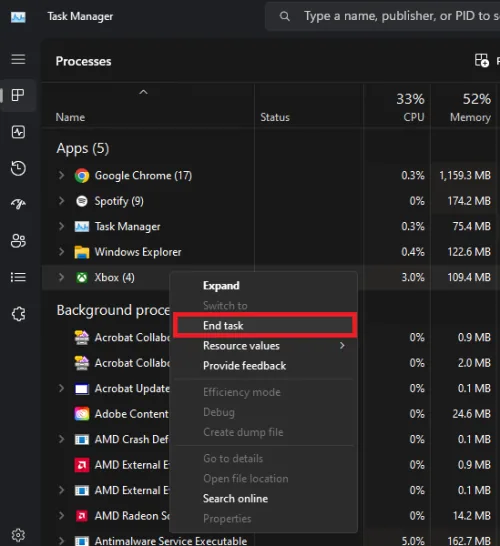
Task: Expand the Acrobat Update process row
Action: pyautogui.click(x=61, y=388)
